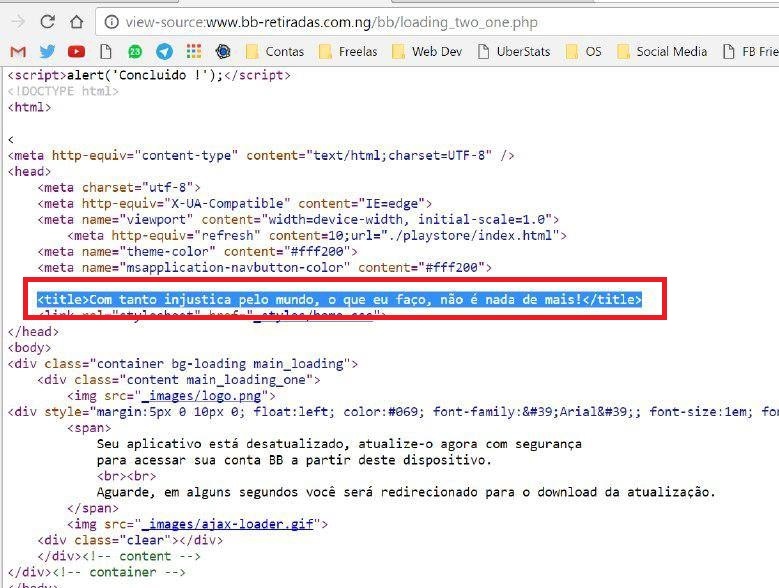Click the div class="container bg-loading" line
This screenshot has height=588, width=779.
182,364
